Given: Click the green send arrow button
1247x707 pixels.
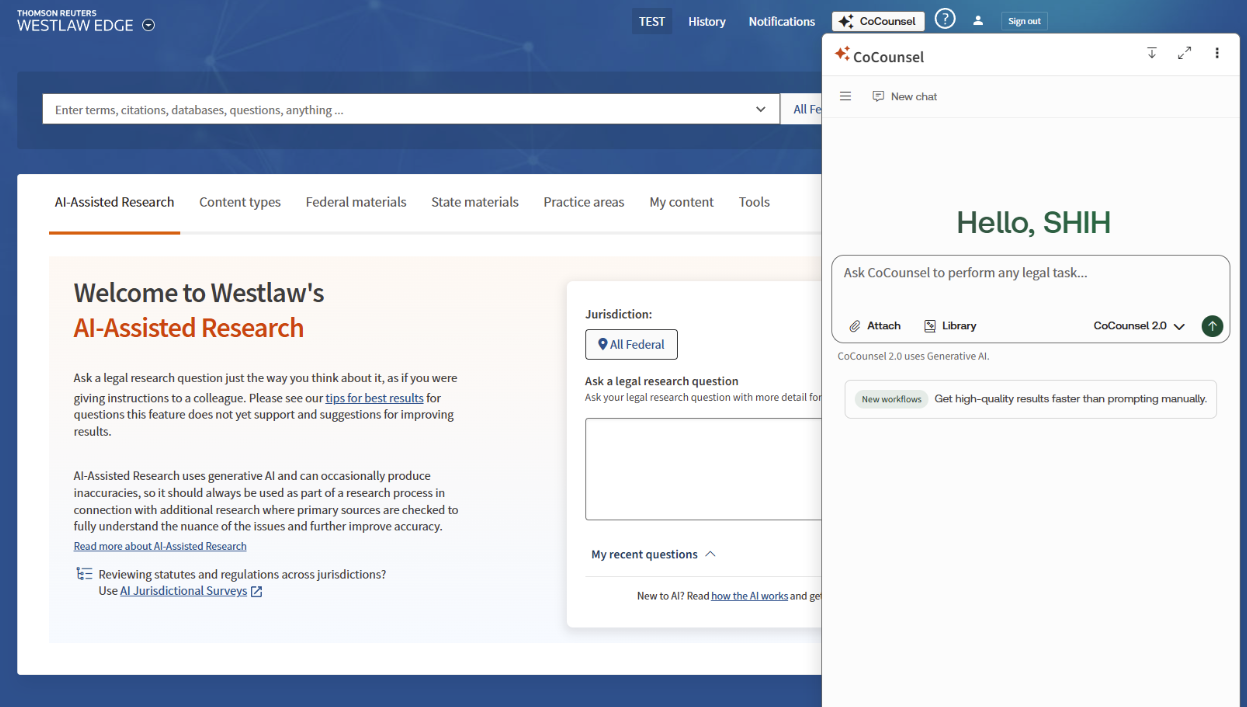Looking at the screenshot, I should [1212, 326].
